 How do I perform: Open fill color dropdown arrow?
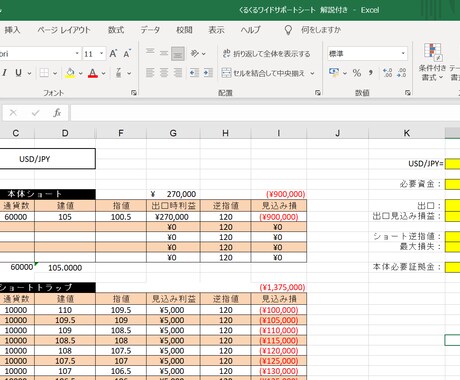pos(80,73)
